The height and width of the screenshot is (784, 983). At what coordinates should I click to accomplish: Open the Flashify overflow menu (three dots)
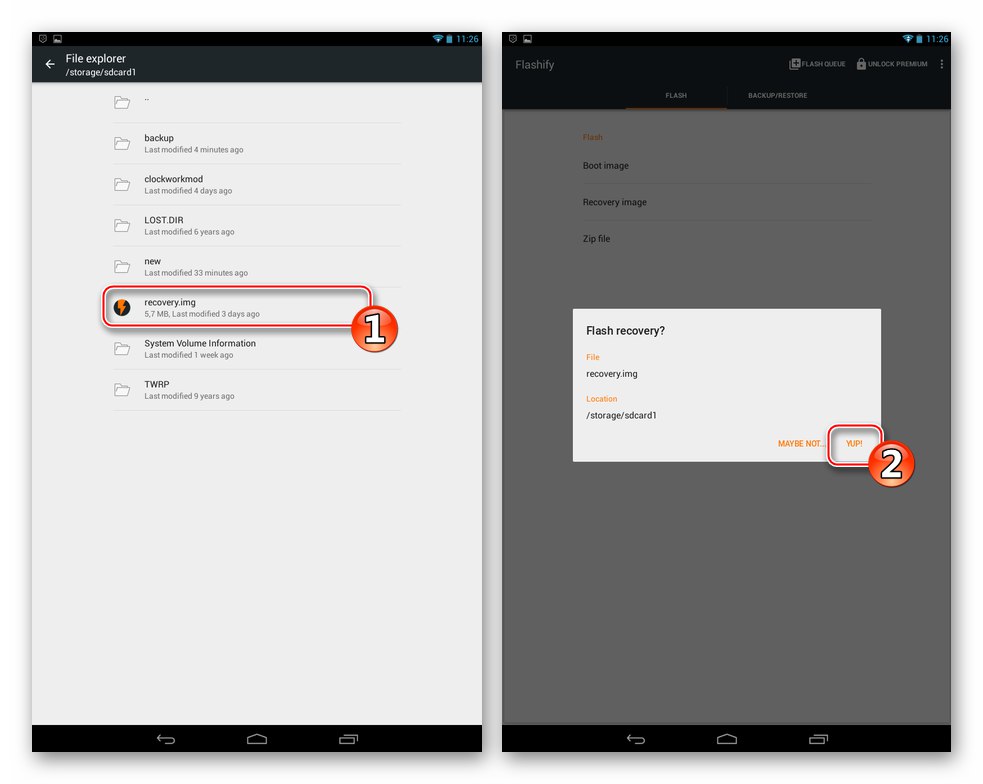pyautogui.click(x=942, y=64)
